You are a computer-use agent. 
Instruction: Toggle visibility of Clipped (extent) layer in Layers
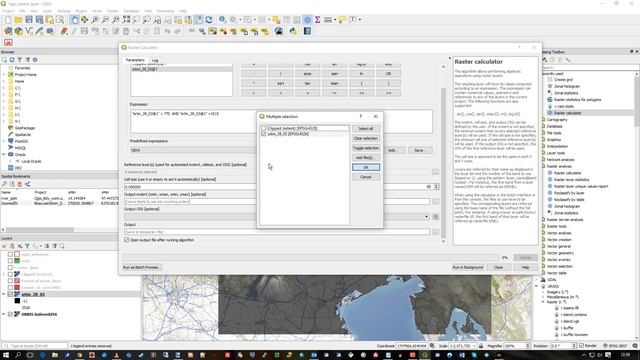(10, 274)
